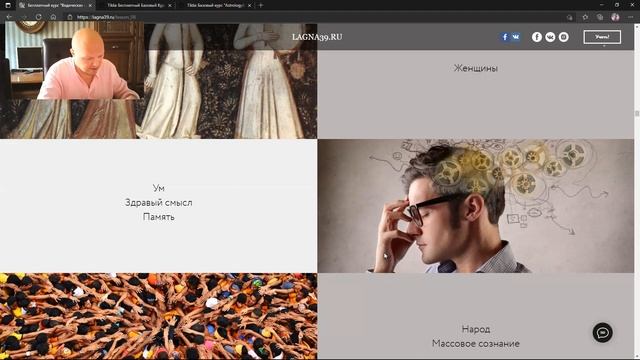Image resolution: width=640 pixels, height=360 pixels.
Task: Close the third browser tab
Action: click(x=249, y=5)
